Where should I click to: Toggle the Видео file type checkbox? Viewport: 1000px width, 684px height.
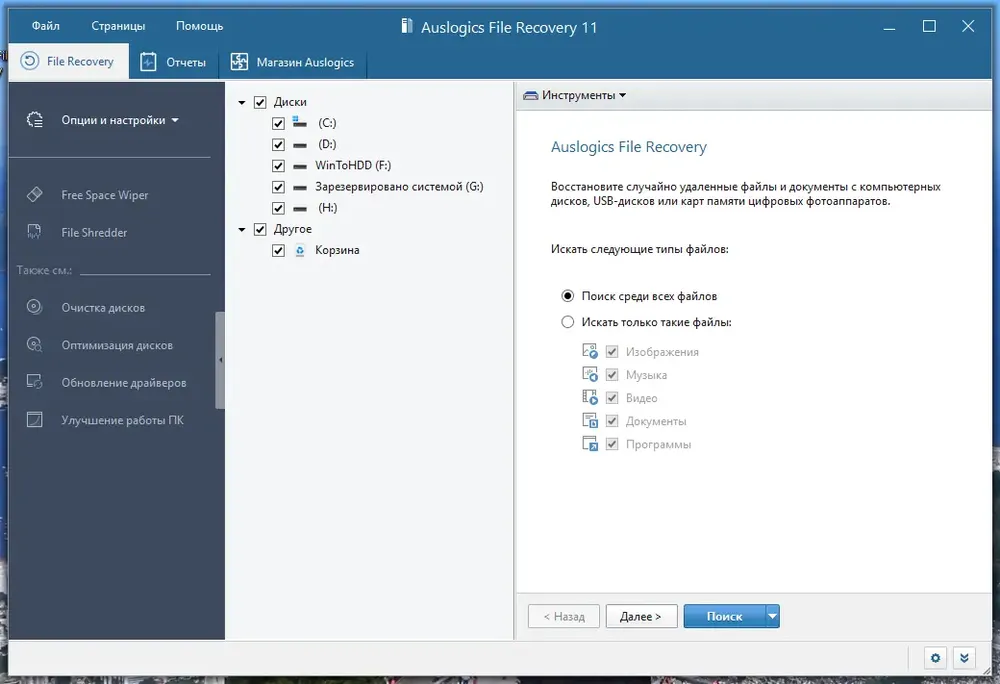[x=612, y=398]
